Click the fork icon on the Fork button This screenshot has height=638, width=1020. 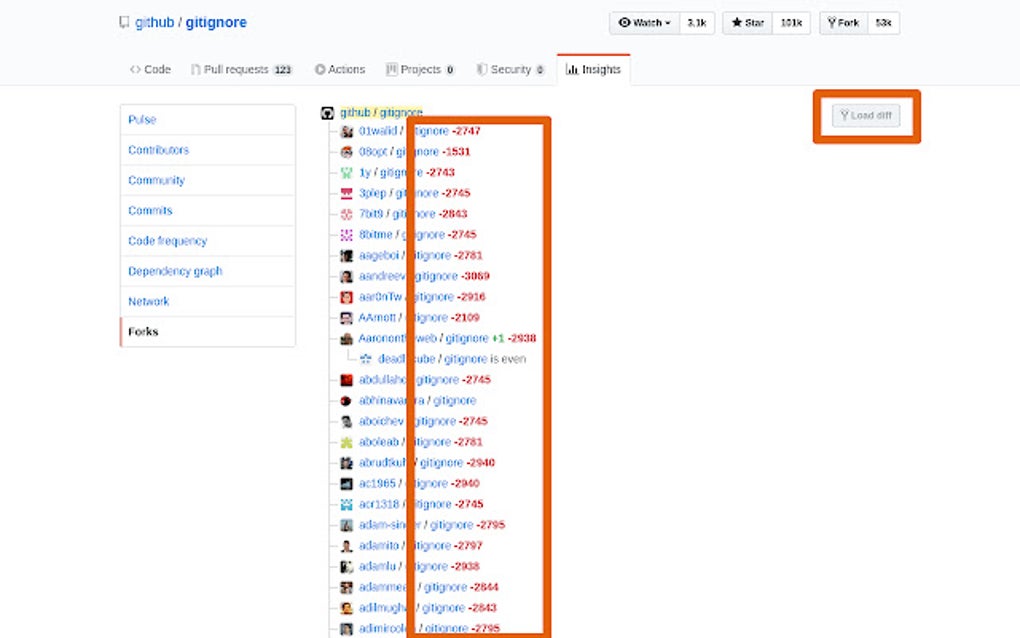(832, 22)
